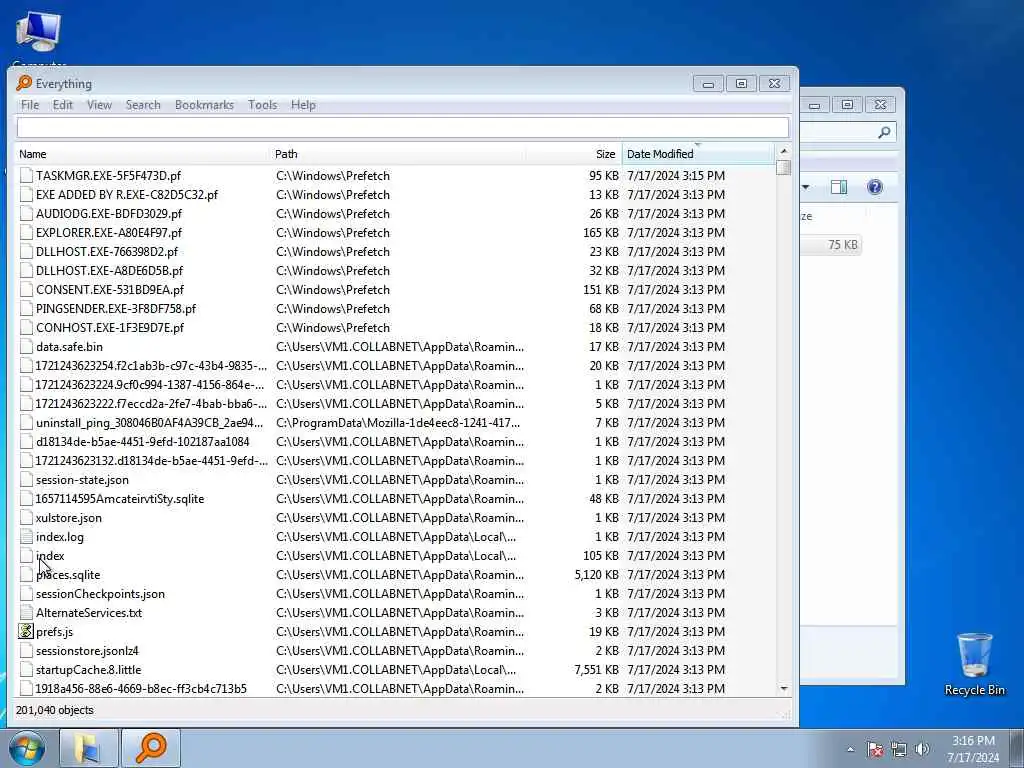Open the Windows Start menu

[x=26, y=748]
